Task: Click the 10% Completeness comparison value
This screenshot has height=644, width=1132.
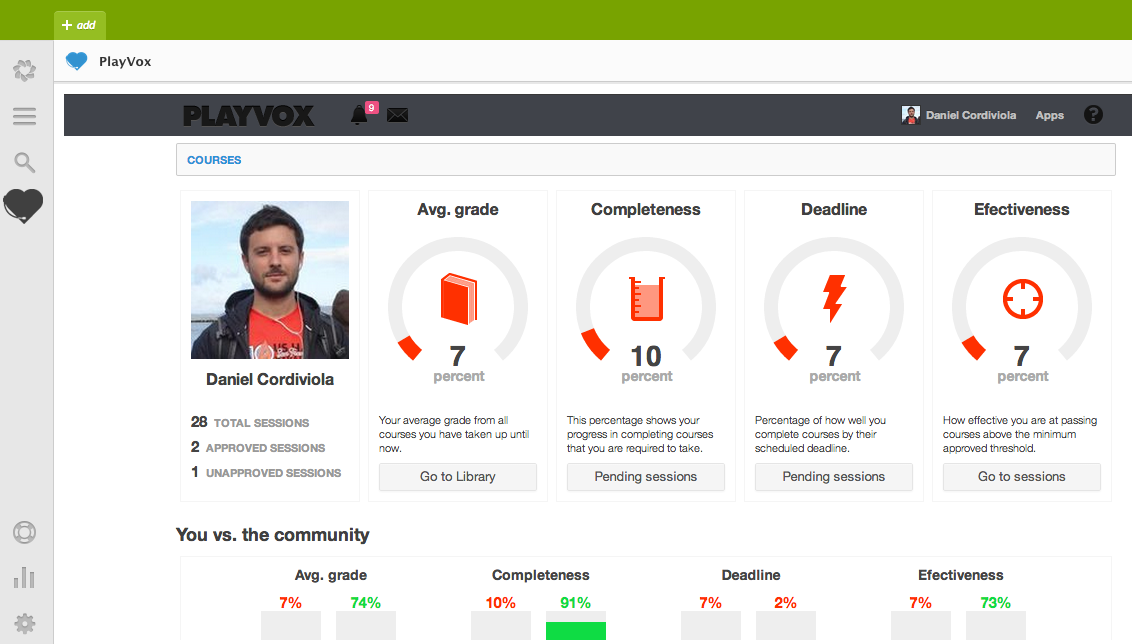Action: pyautogui.click(x=500, y=603)
